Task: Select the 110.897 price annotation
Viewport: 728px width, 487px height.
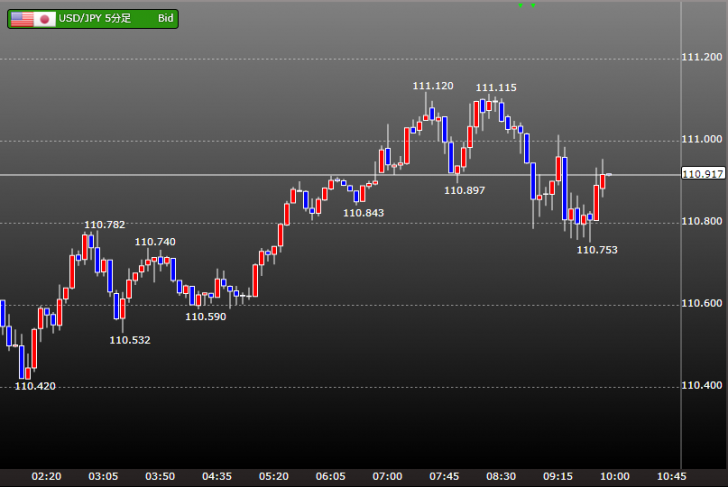Action: pos(464,190)
